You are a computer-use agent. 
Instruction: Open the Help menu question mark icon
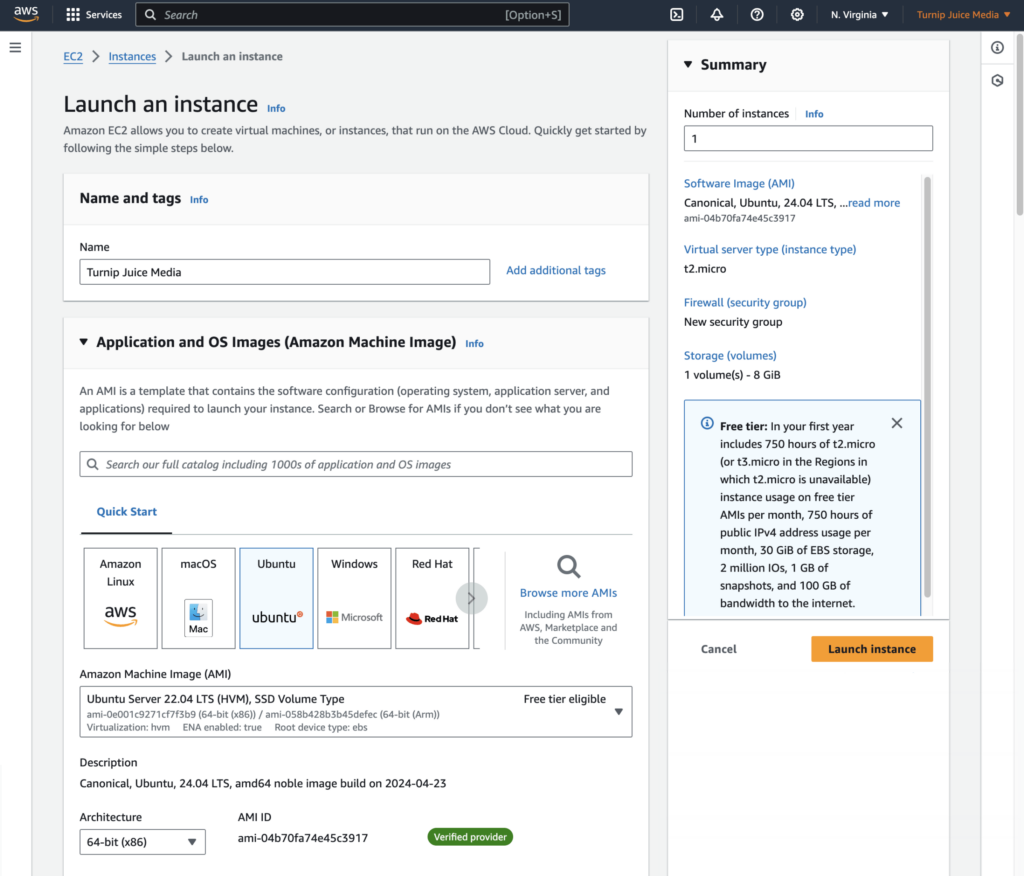[x=756, y=14]
